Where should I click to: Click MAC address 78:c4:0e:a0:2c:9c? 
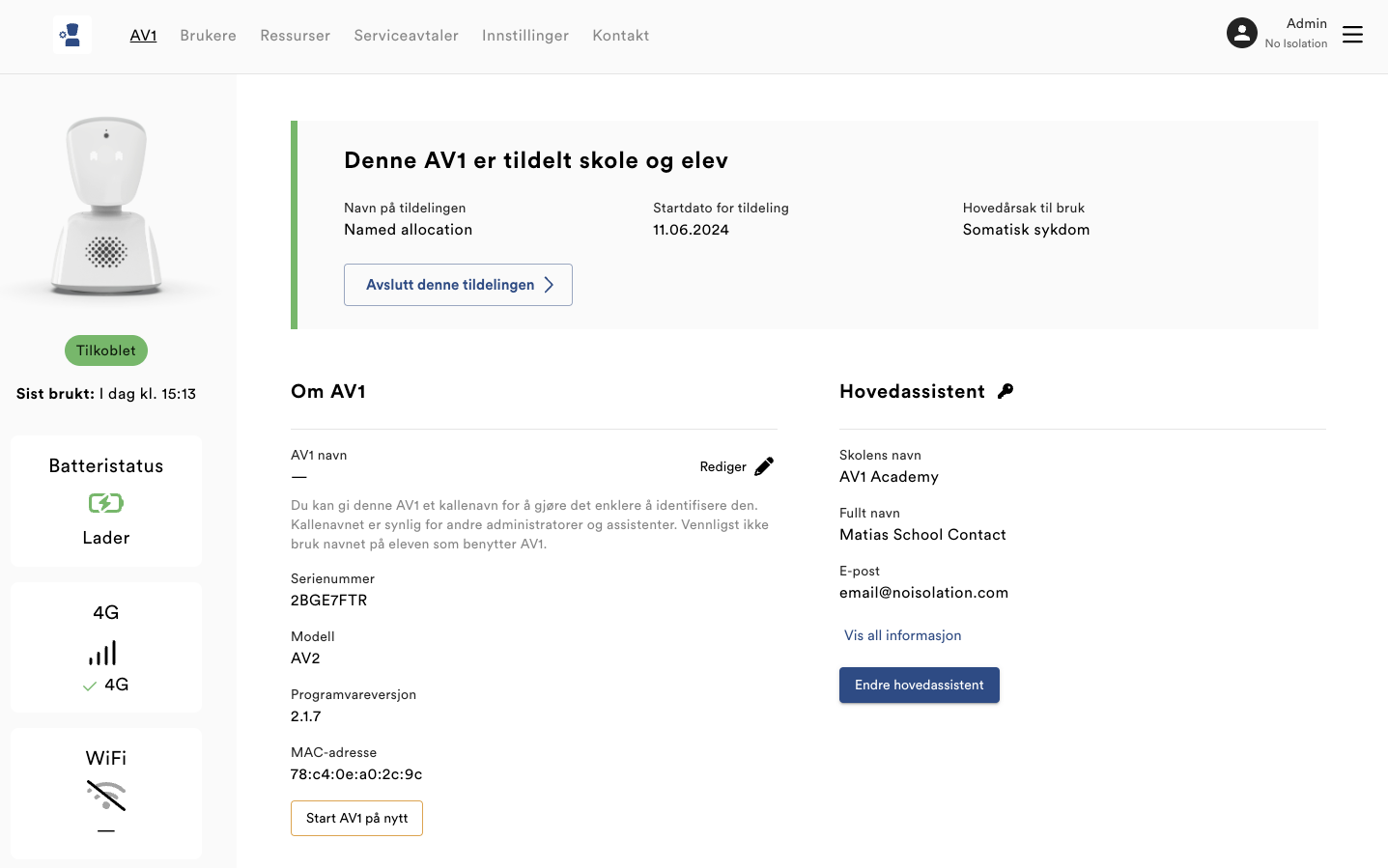tap(356, 773)
